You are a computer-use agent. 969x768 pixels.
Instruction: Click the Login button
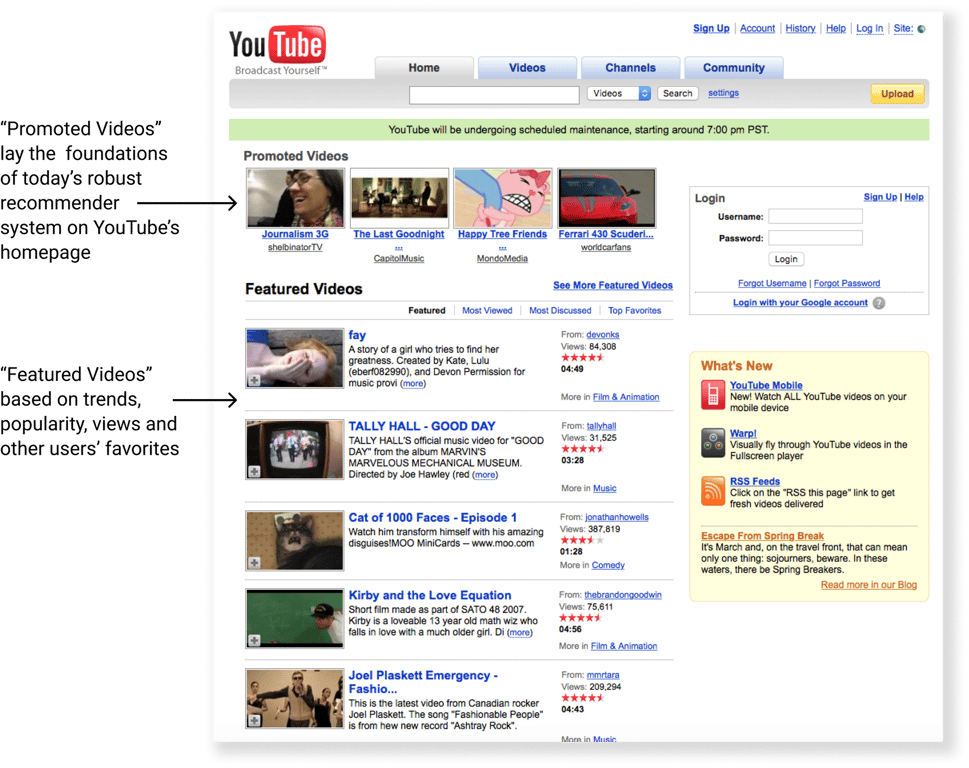point(786,260)
